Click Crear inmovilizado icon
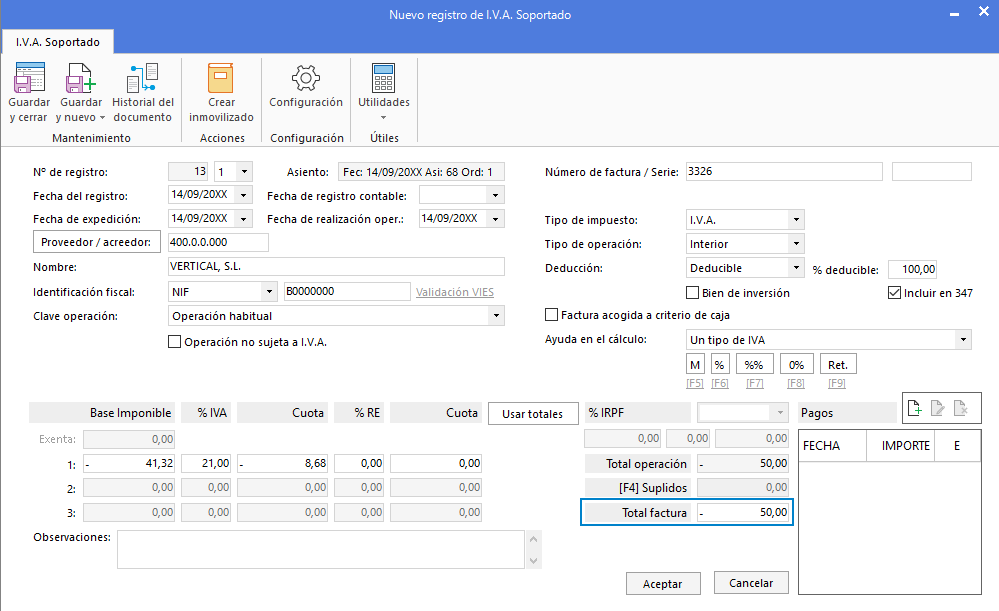 click(x=221, y=78)
